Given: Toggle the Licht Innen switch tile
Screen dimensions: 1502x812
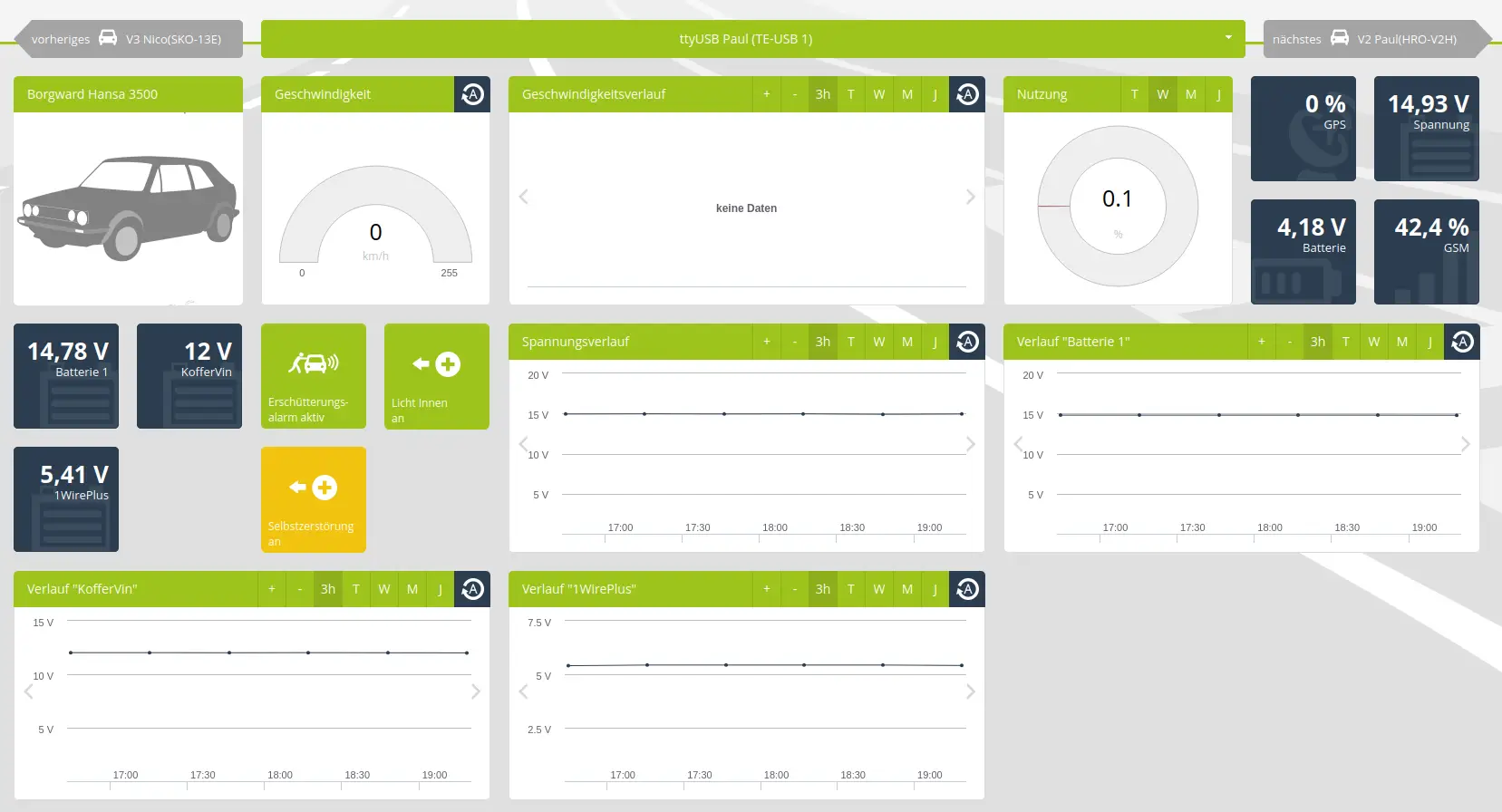Looking at the screenshot, I should [437, 376].
